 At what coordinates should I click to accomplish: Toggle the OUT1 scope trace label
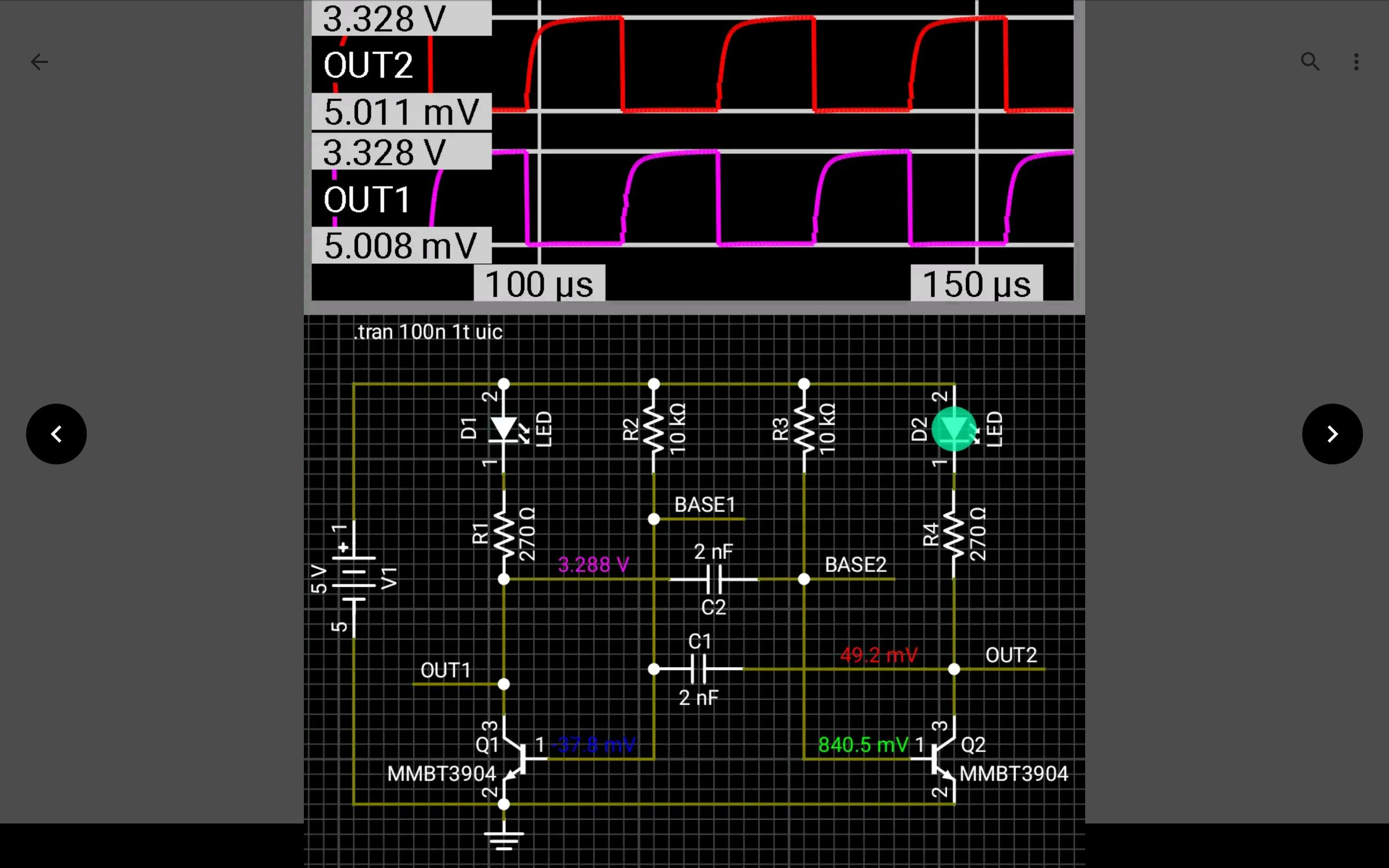point(366,198)
